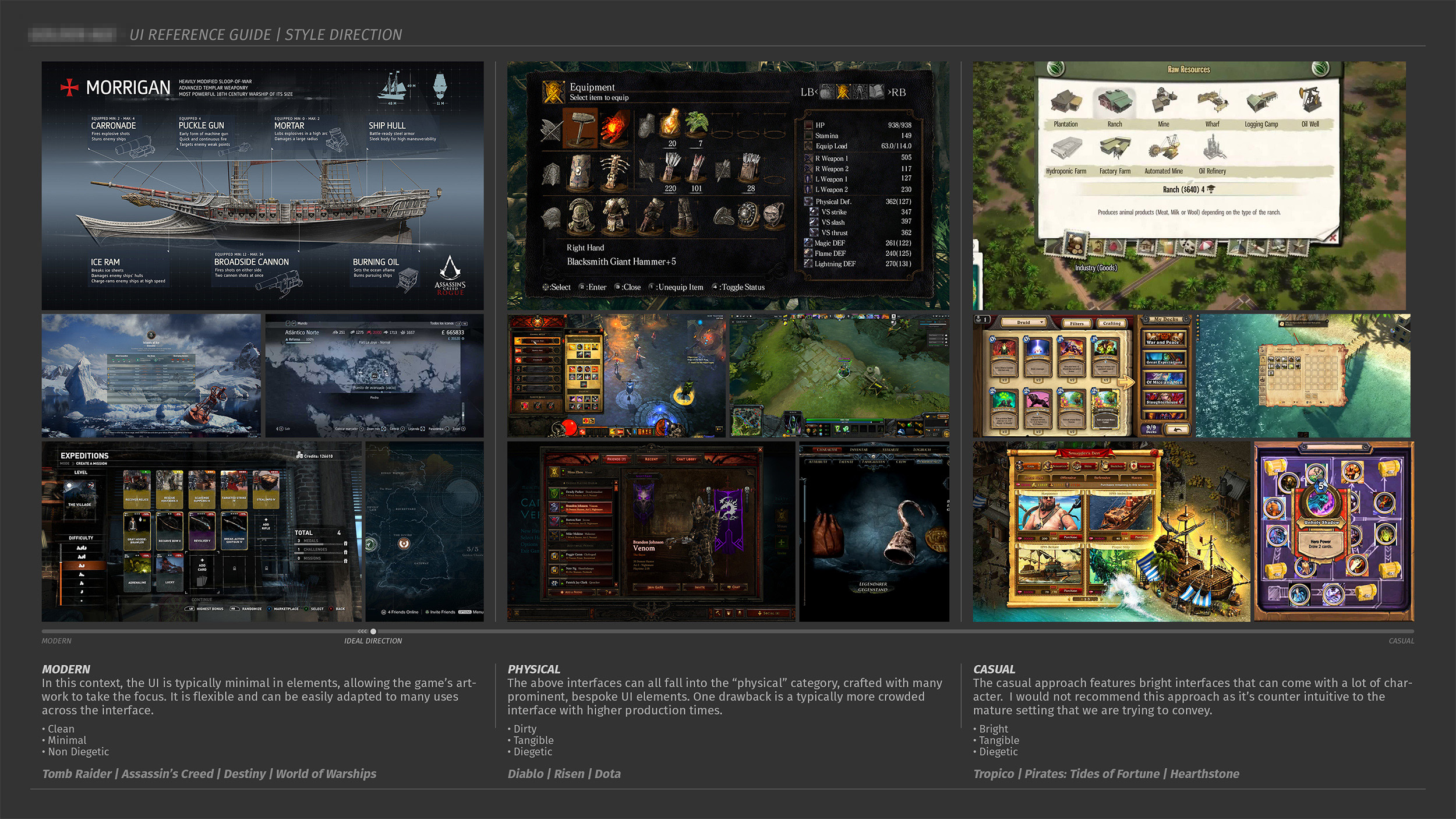
Task: Click the World of Warships reference title
Action: point(326,774)
